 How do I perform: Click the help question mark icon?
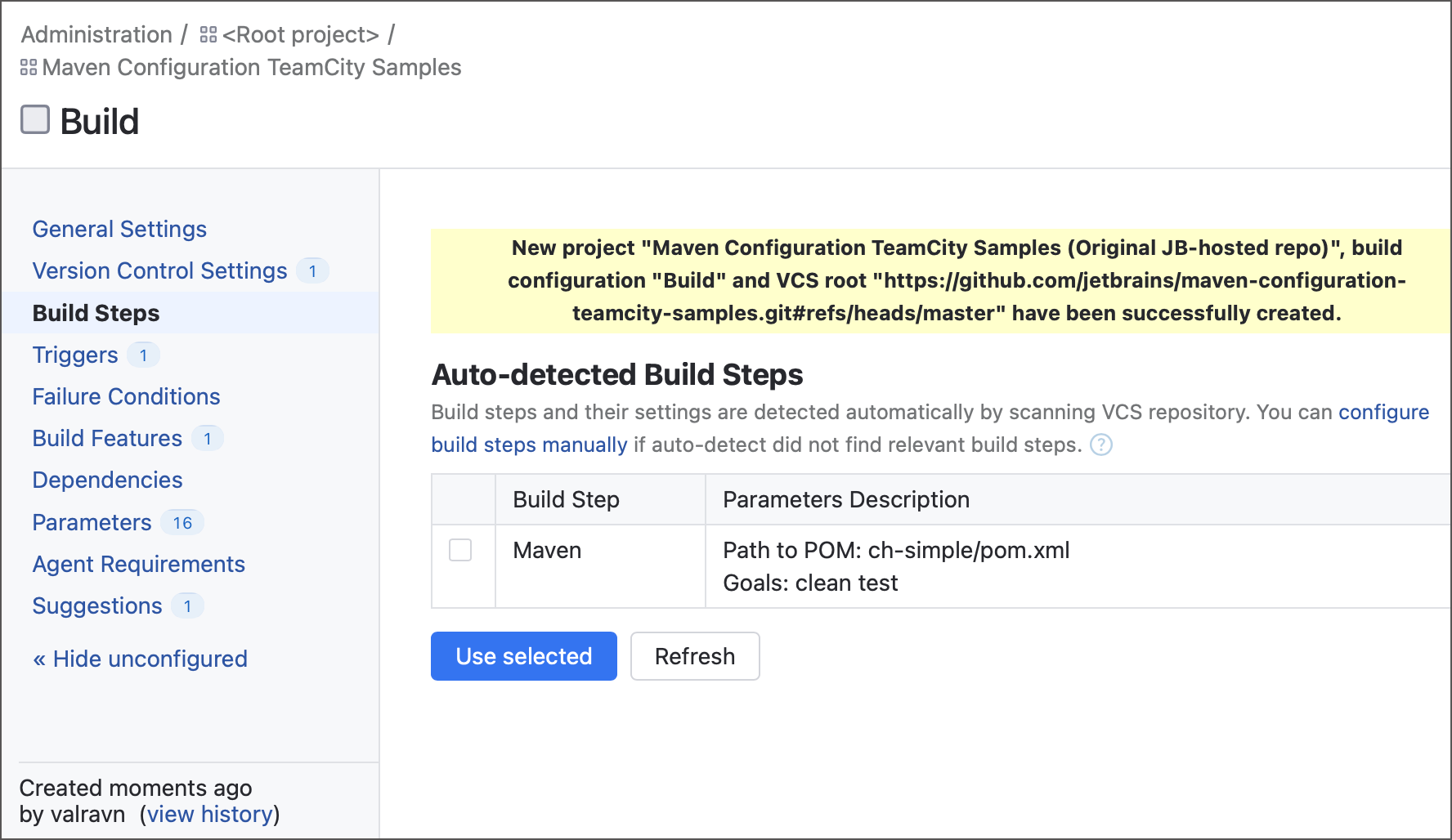[x=1101, y=445]
